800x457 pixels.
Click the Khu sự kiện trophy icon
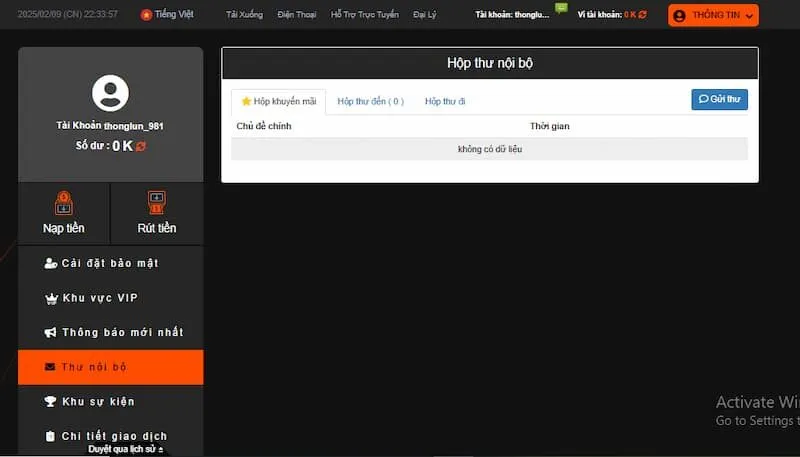pyautogui.click(x=51, y=402)
